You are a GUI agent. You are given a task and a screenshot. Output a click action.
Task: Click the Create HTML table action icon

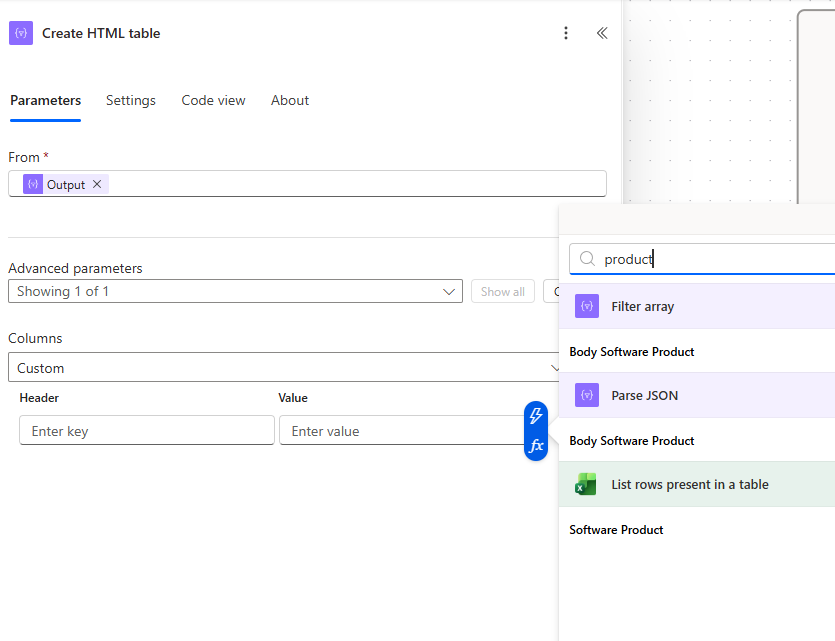coord(21,33)
